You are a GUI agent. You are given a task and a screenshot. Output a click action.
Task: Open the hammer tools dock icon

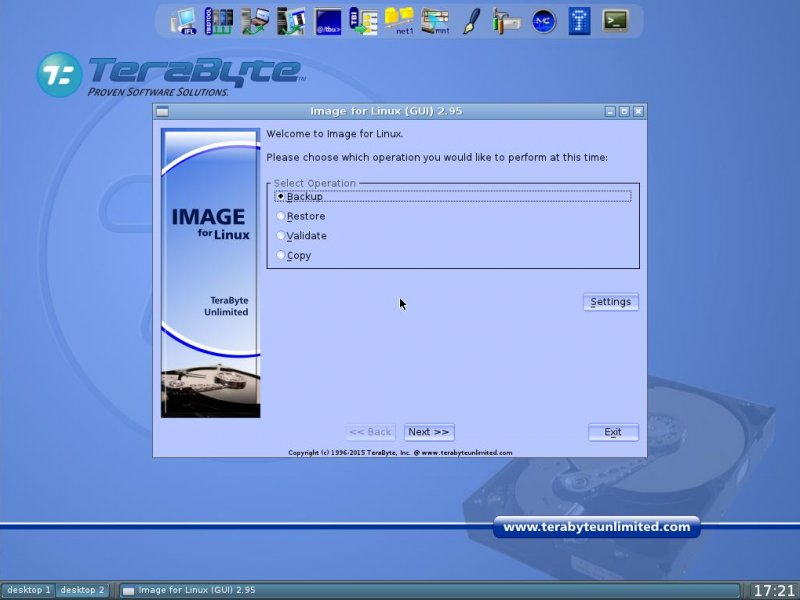point(507,22)
